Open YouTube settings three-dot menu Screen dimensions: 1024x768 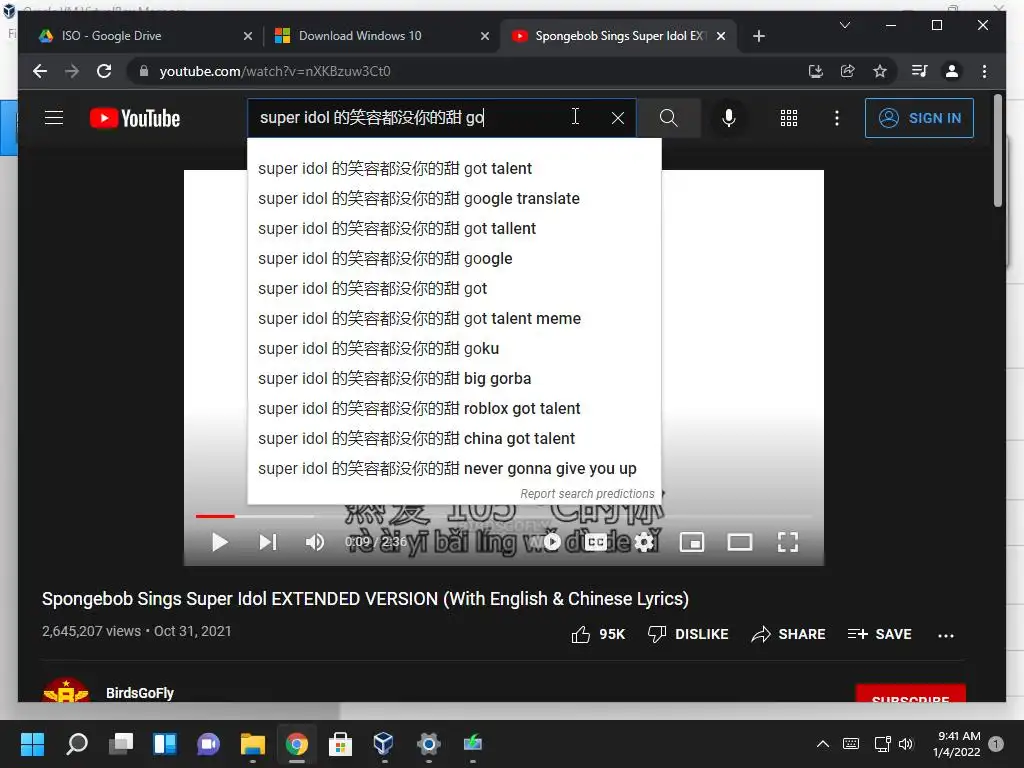pos(837,118)
